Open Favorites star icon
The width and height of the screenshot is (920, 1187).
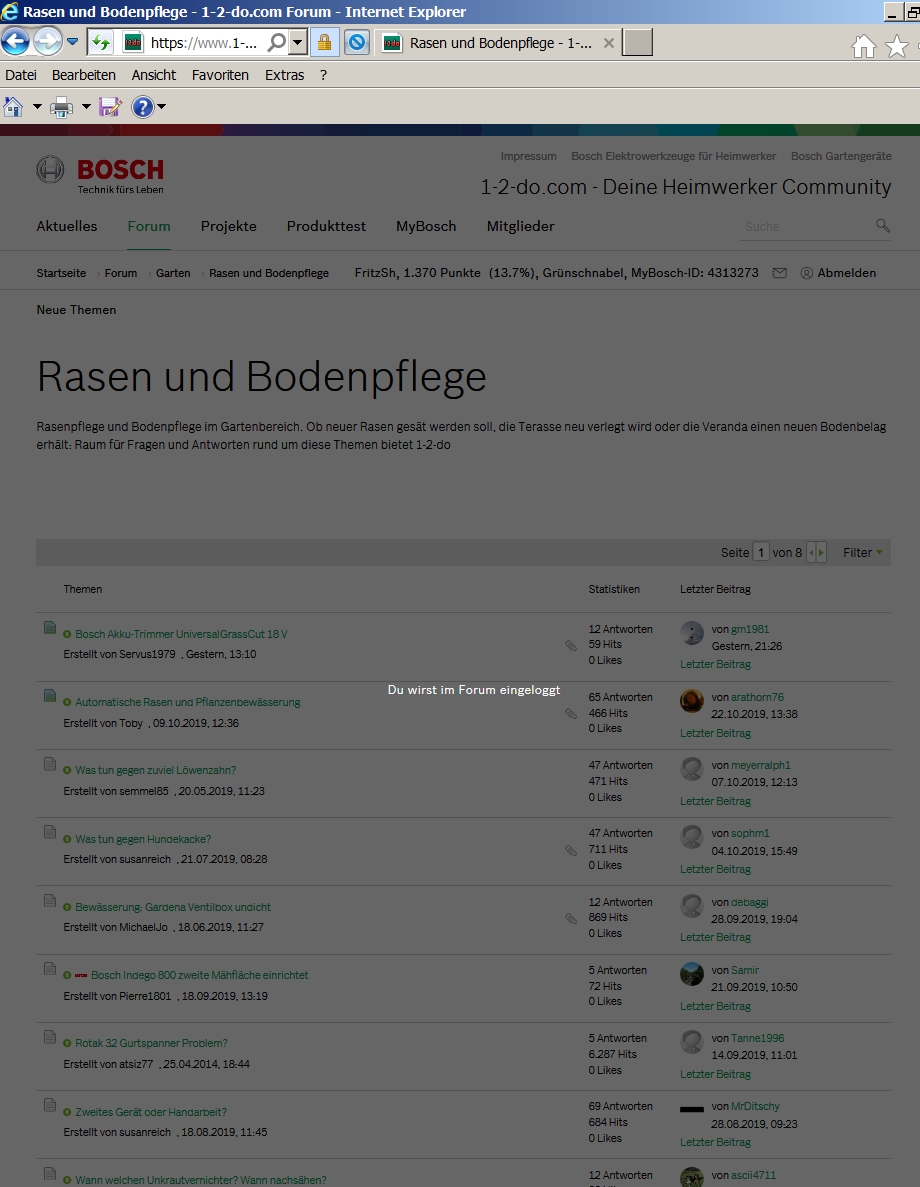coord(897,46)
